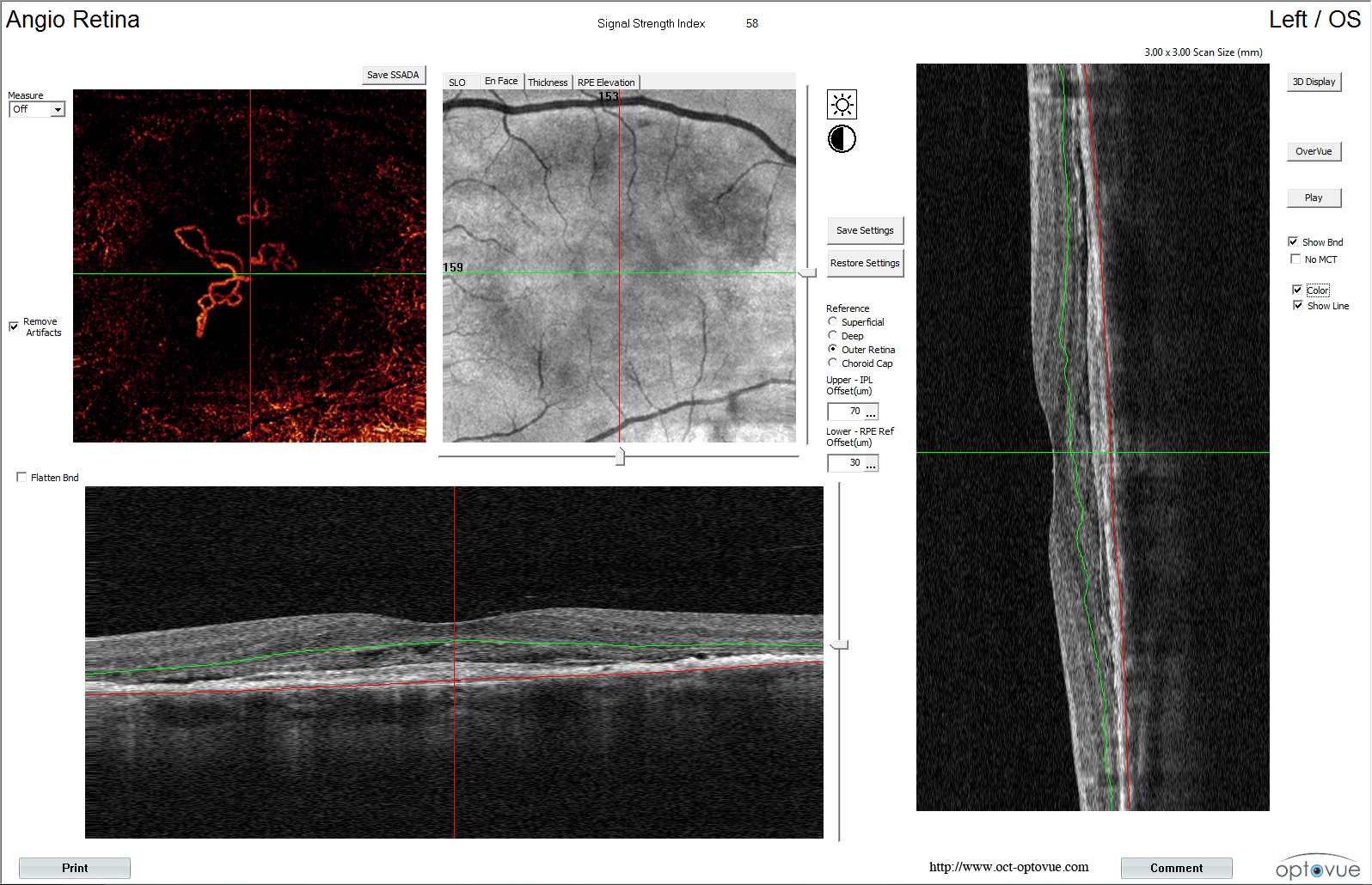Open the Thickness tab
The height and width of the screenshot is (885, 1372).
tap(548, 82)
